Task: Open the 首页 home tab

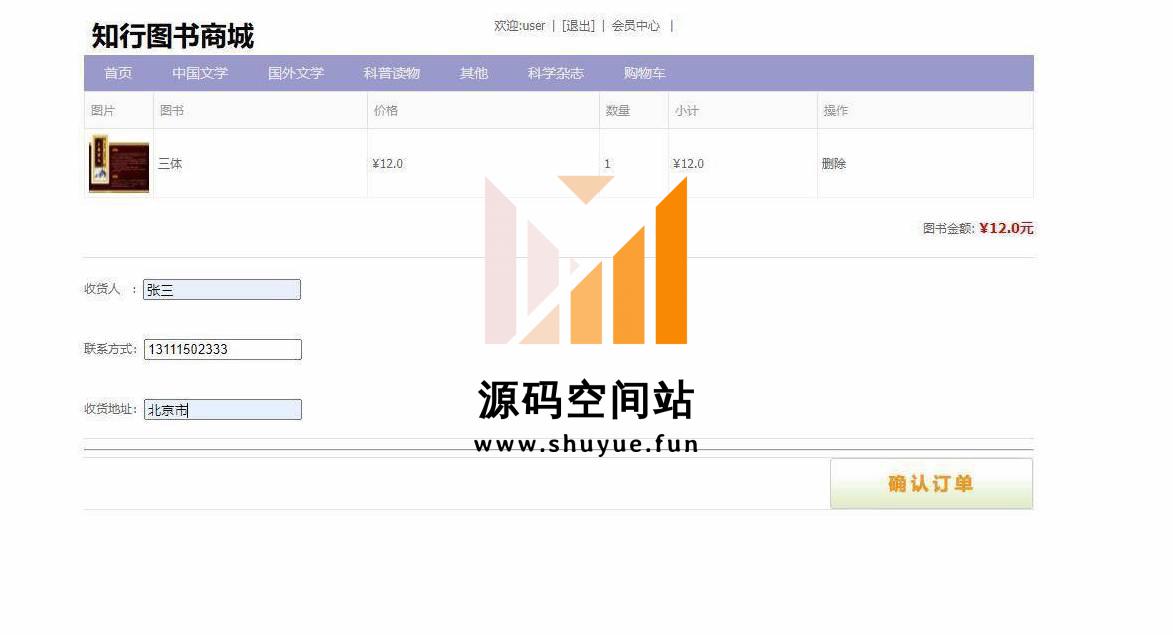Action: 118,73
